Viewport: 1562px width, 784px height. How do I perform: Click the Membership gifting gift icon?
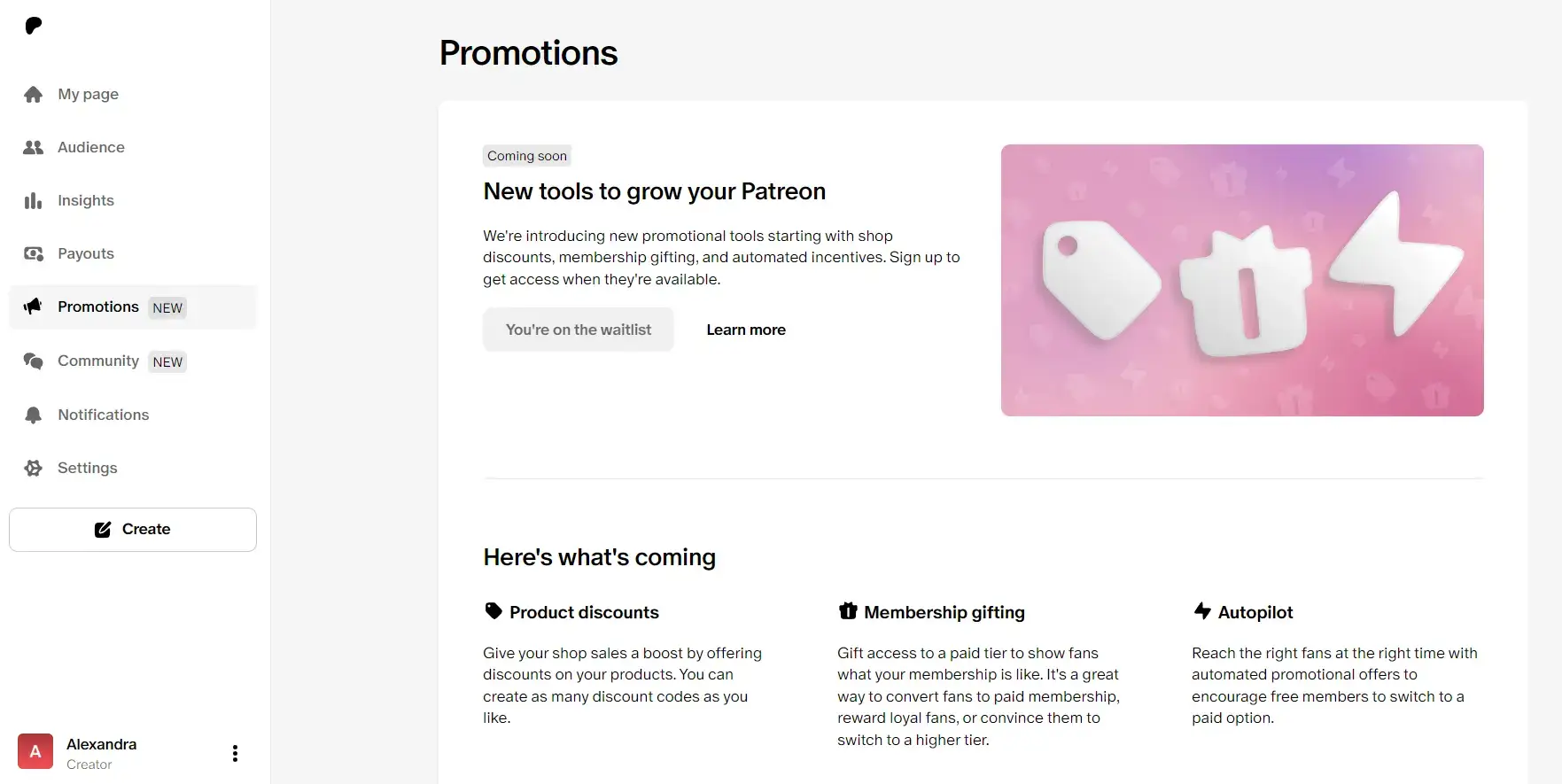(847, 611)
